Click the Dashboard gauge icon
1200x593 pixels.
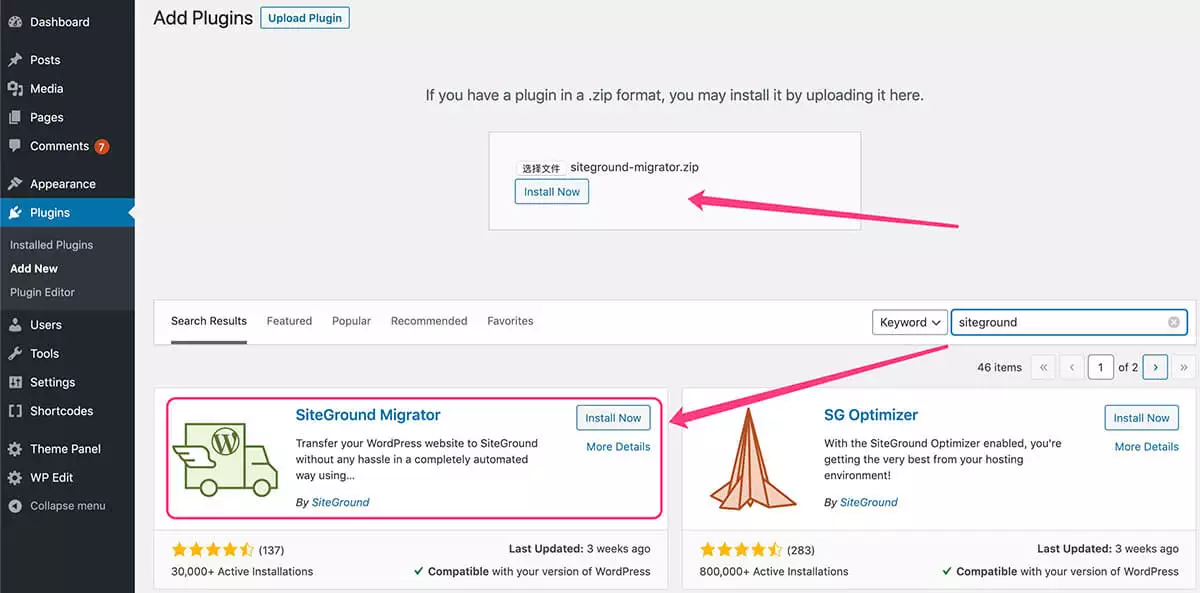pyautogui.click(x=15, y=22)
